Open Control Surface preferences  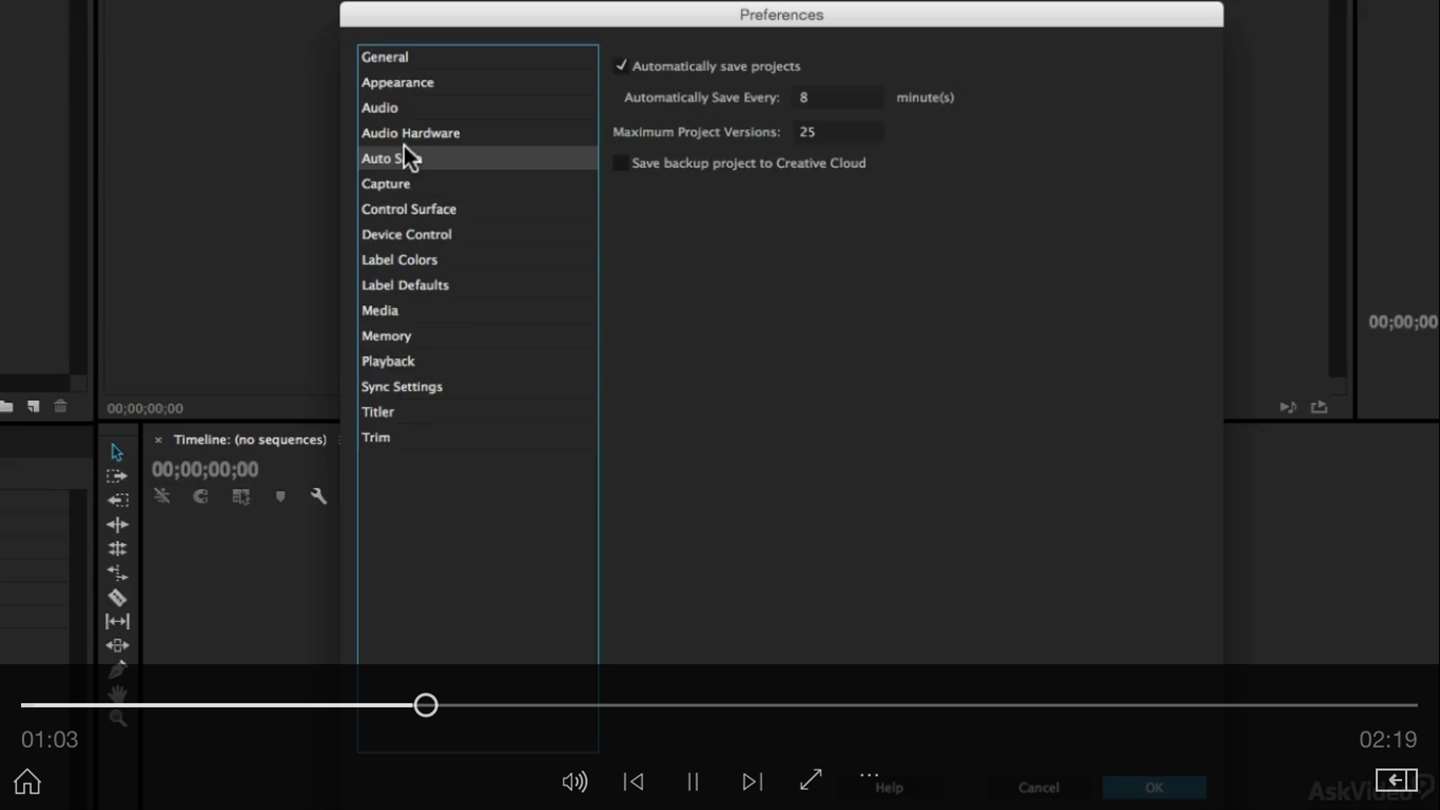(478, 209)
